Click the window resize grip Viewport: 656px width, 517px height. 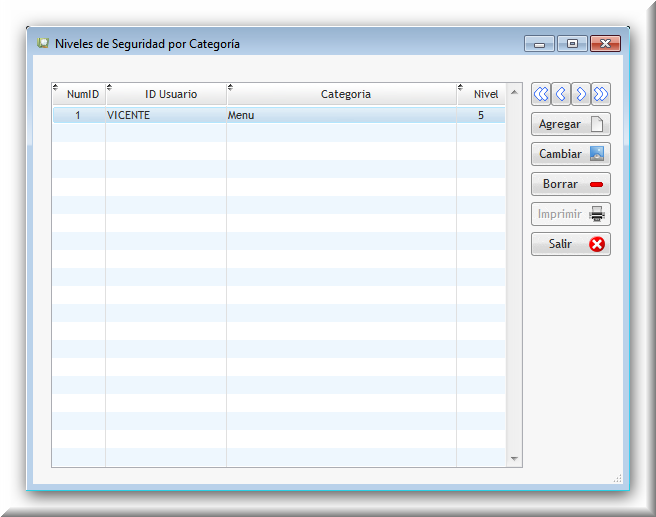pos(618,479)
